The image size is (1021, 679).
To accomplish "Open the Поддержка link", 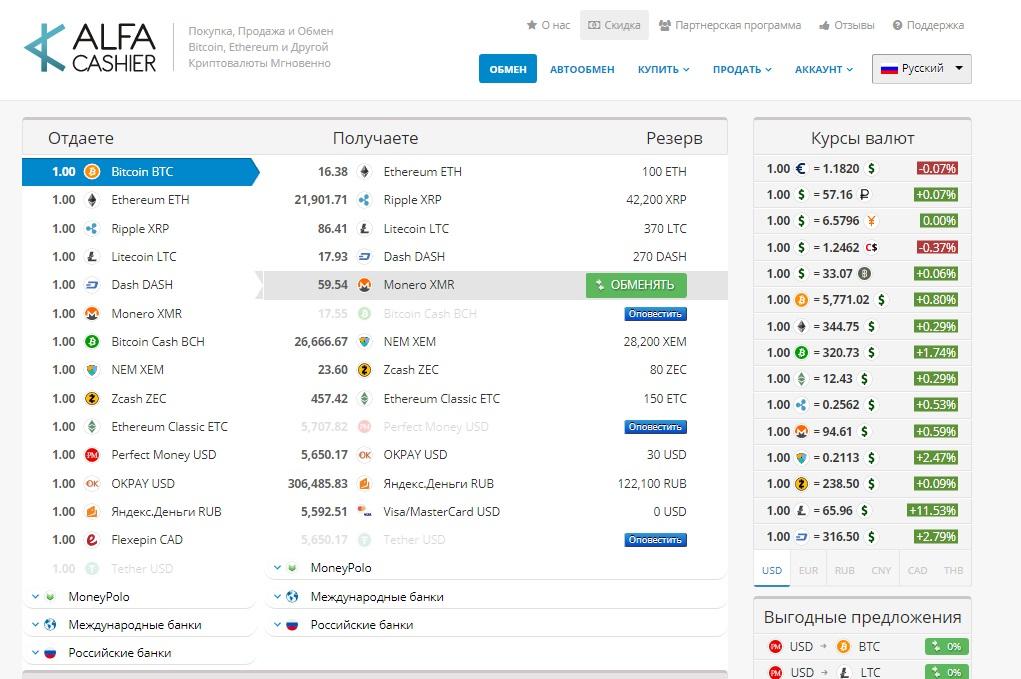I will coord(928,25).
